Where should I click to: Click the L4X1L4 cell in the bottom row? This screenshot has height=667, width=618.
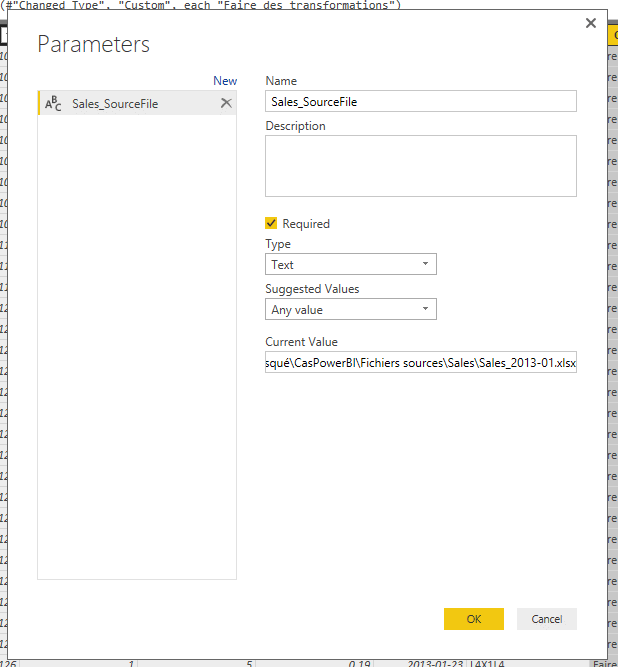[x=492, y=662]
